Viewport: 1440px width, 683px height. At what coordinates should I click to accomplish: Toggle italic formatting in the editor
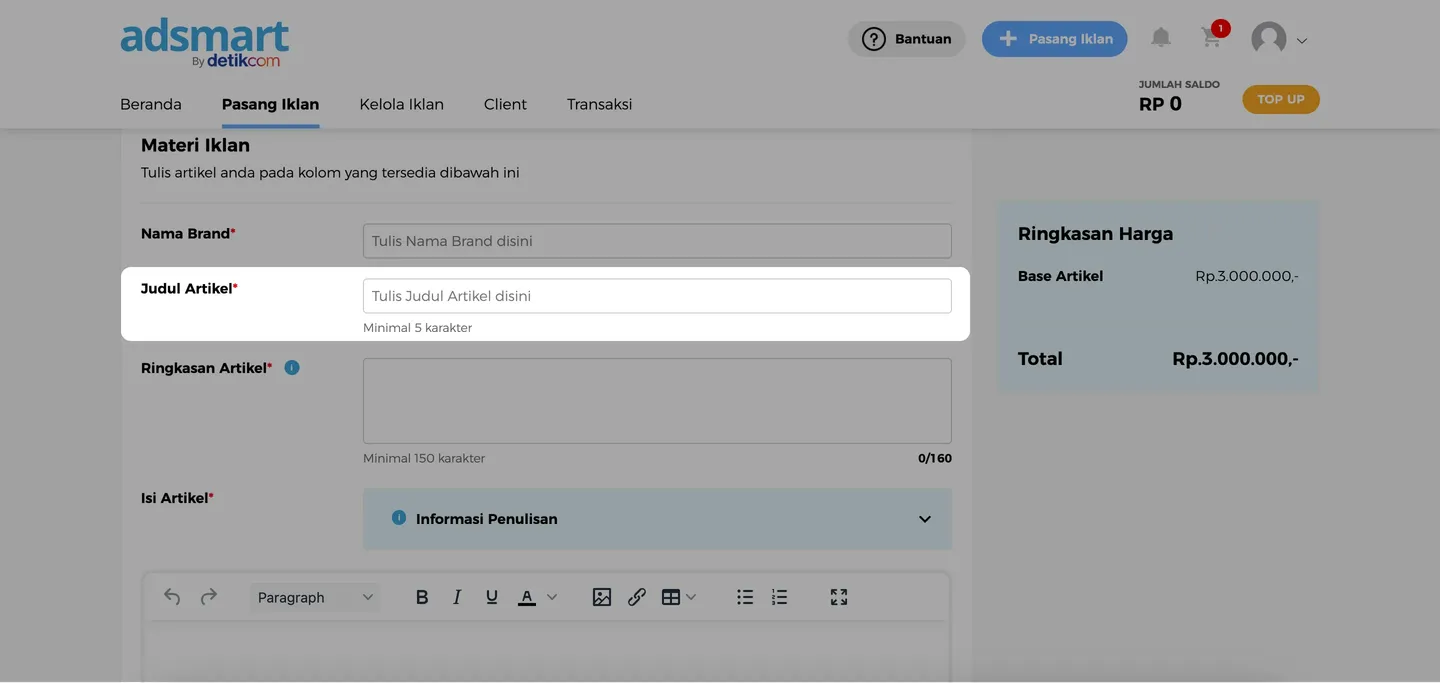pyautogui.click(x=457, y=597)
